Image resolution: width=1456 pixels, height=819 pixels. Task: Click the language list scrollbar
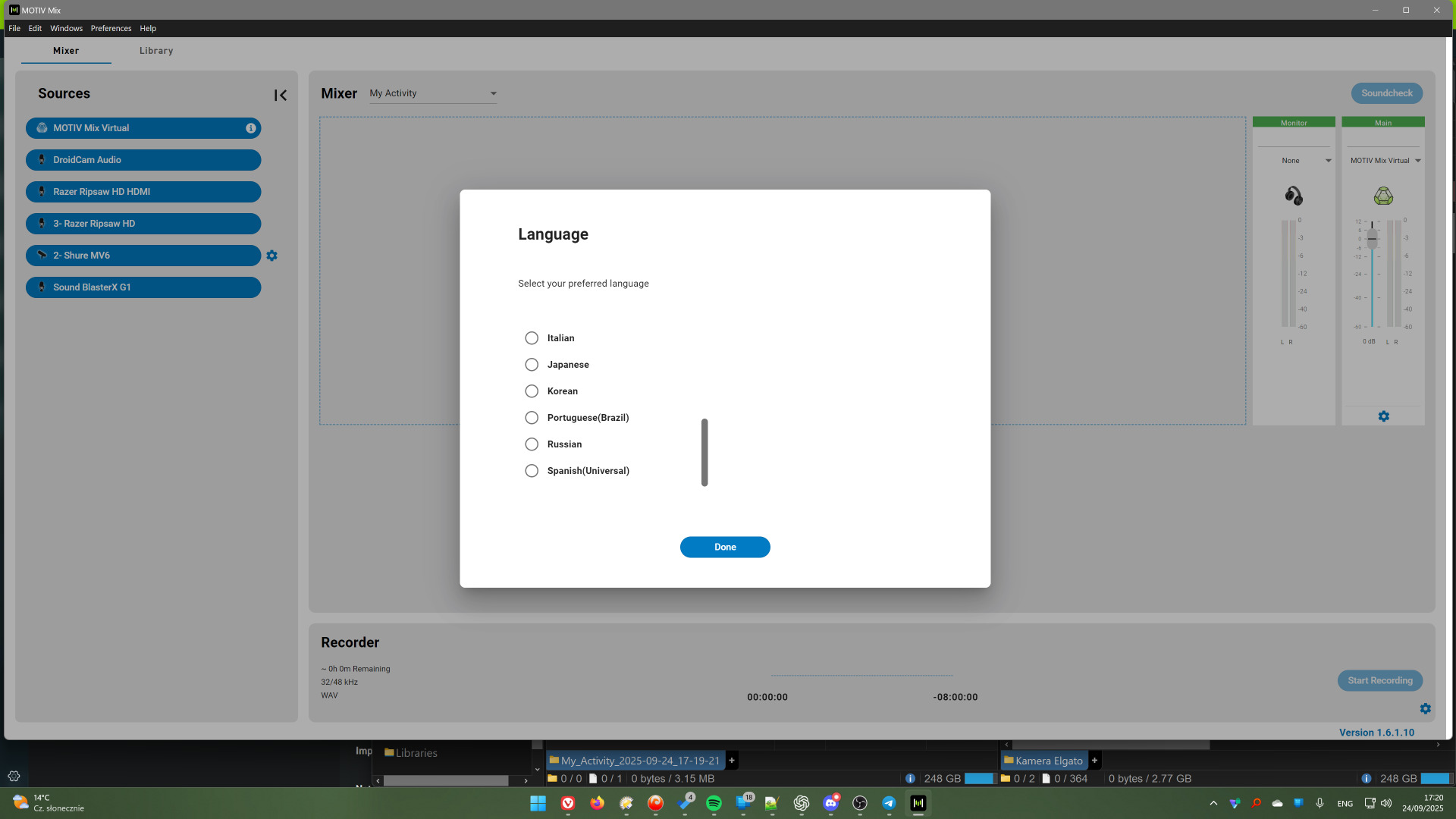pyautogui.click(x=704, y=452)
